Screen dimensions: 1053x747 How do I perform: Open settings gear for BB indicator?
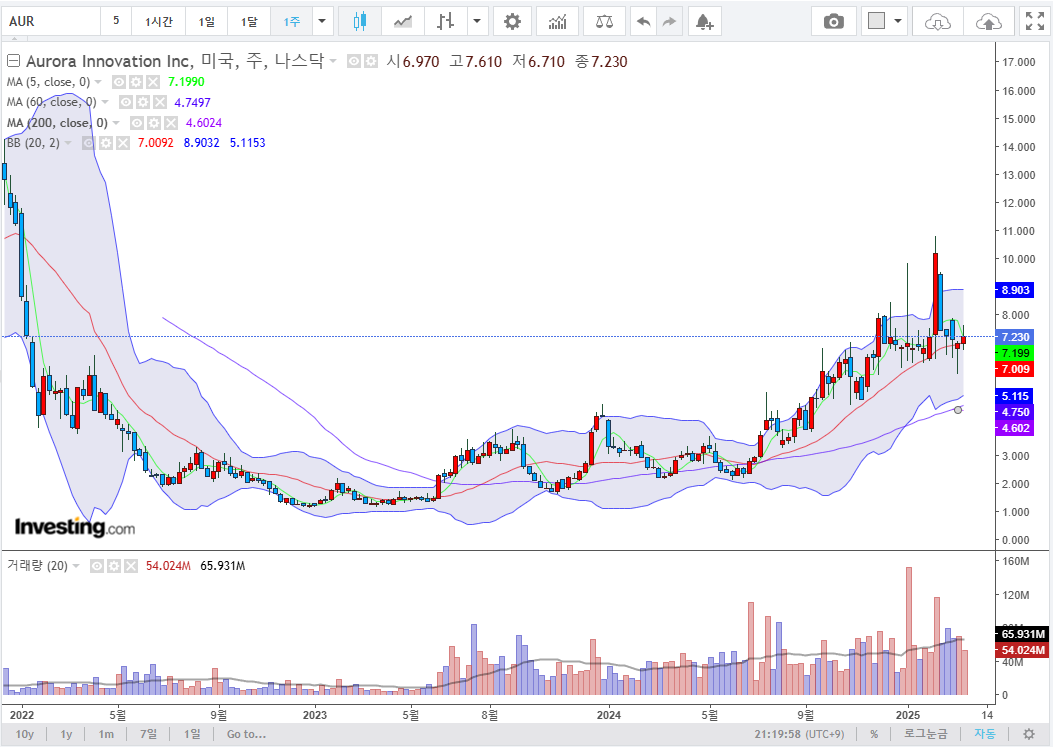(x=106, y=143)
